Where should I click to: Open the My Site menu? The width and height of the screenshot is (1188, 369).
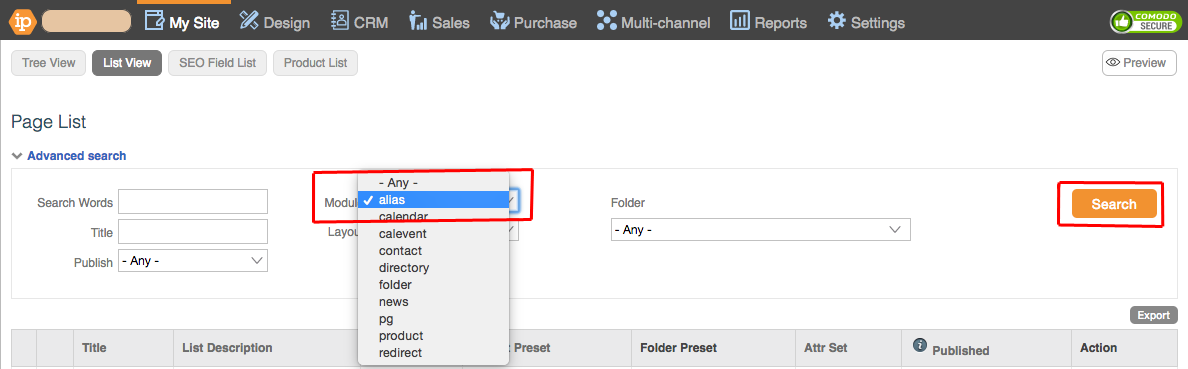[x=181, y=22]
